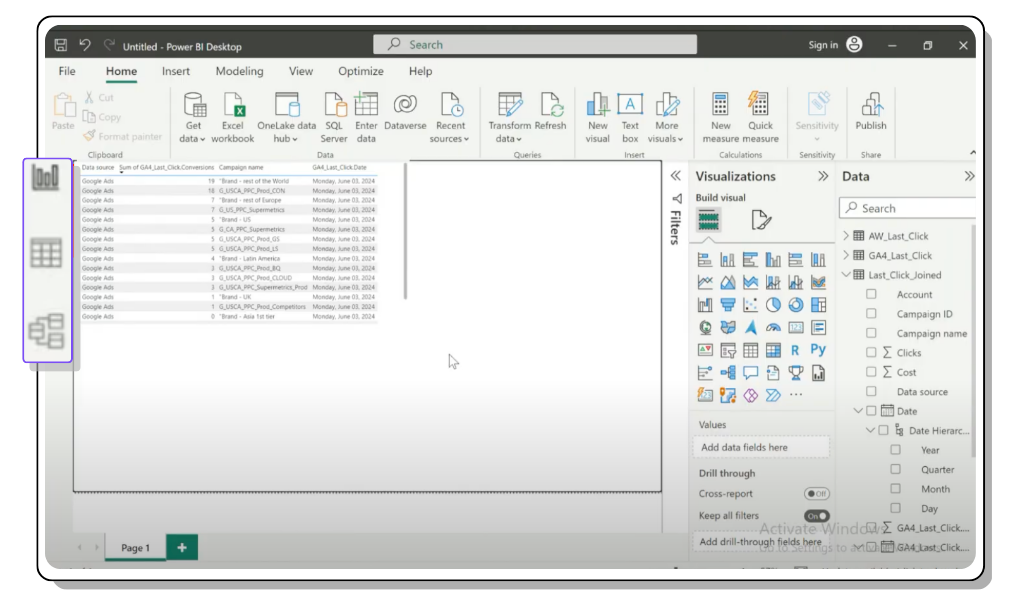The width and height of the screenshot is (1017, 605).
Task: Collapse the Last_Click_Joined table
Action: pyautogui.click(x=846, y=275)
